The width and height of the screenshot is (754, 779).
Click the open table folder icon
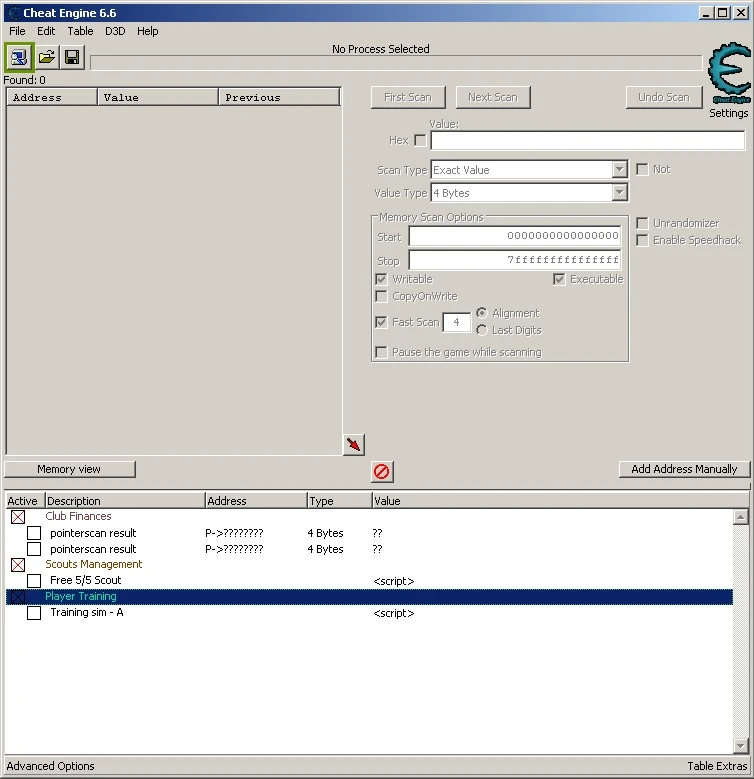47,58
